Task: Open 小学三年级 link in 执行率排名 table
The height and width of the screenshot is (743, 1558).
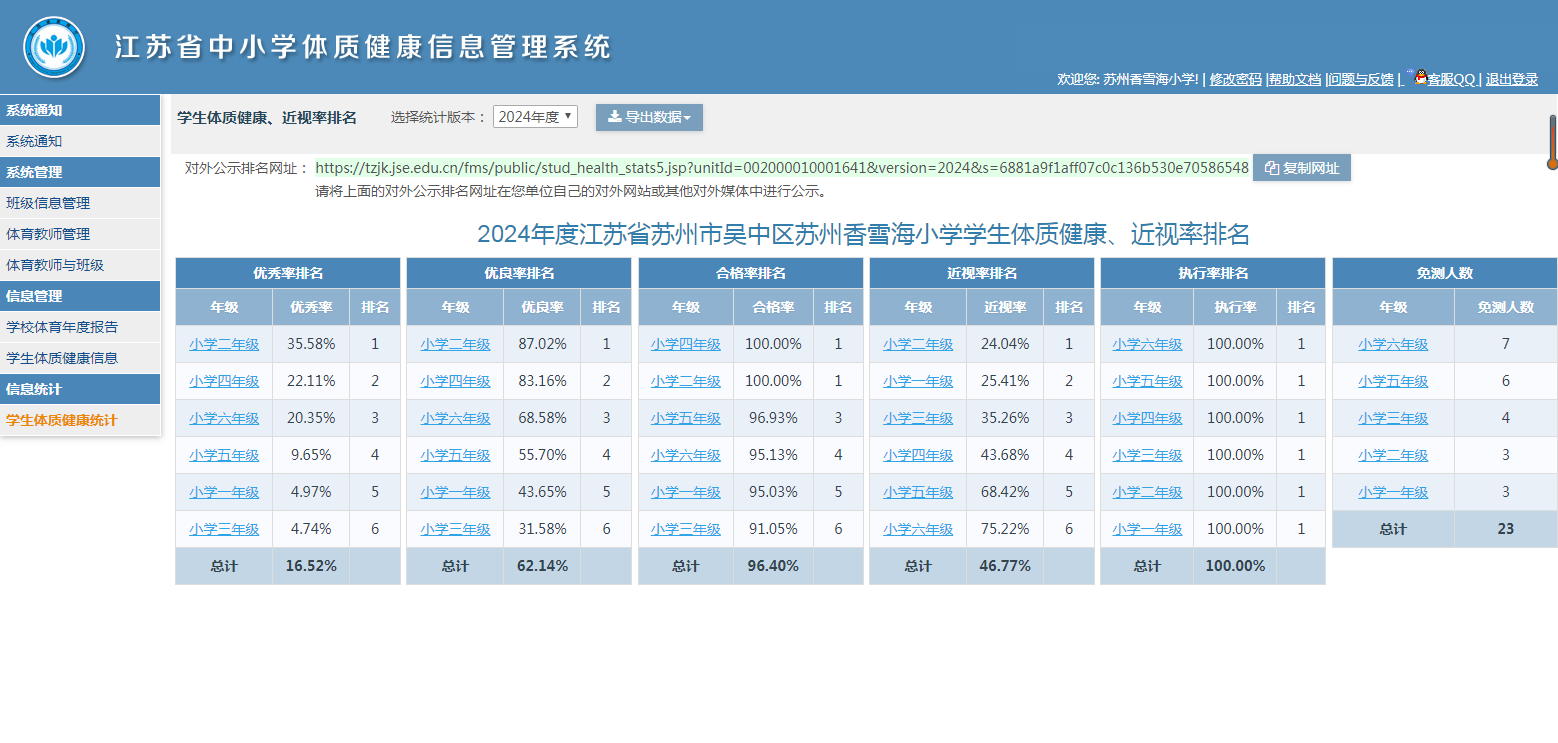Action: 1147,455
